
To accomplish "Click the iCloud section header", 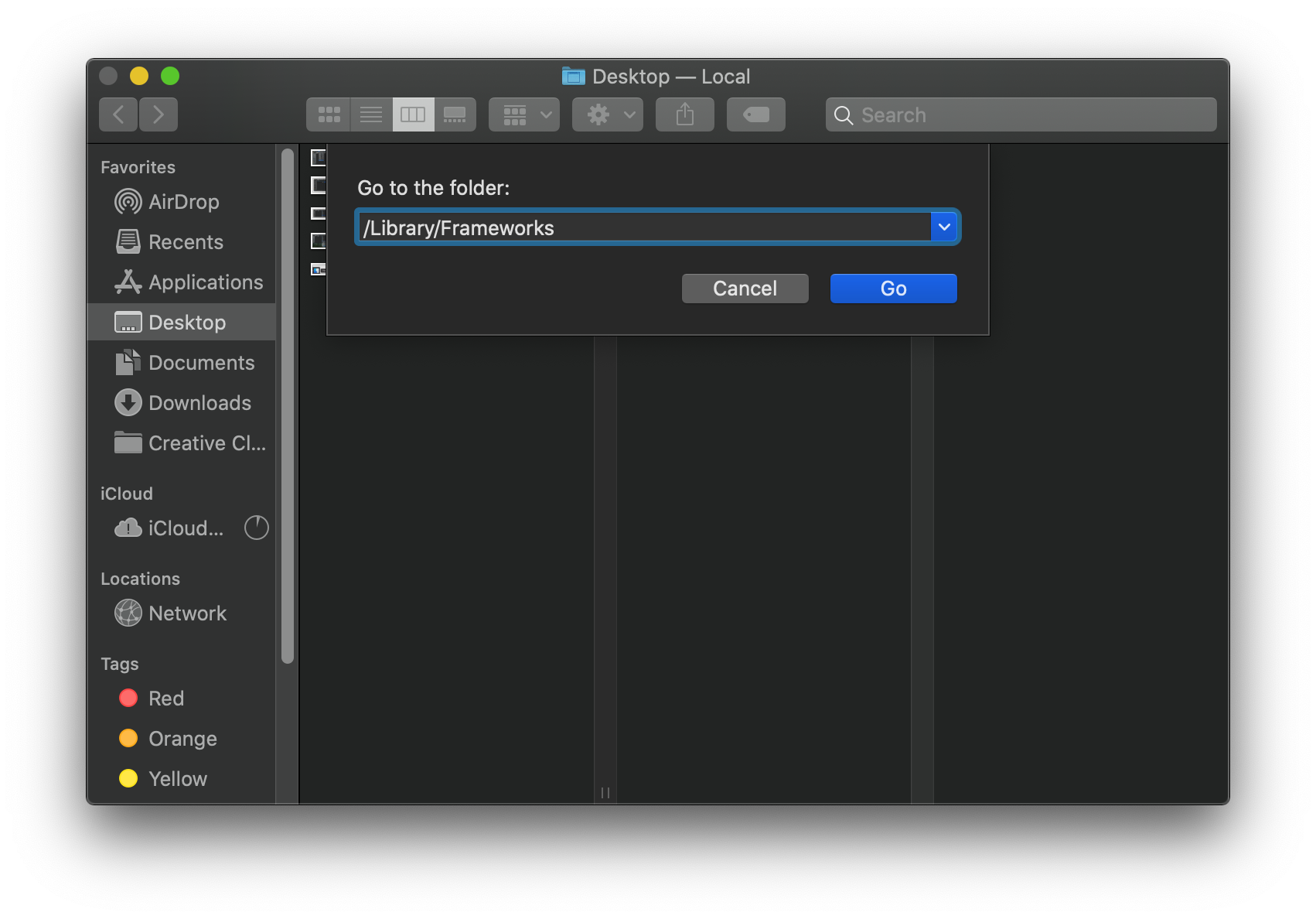I will click(x=127, y=494).
